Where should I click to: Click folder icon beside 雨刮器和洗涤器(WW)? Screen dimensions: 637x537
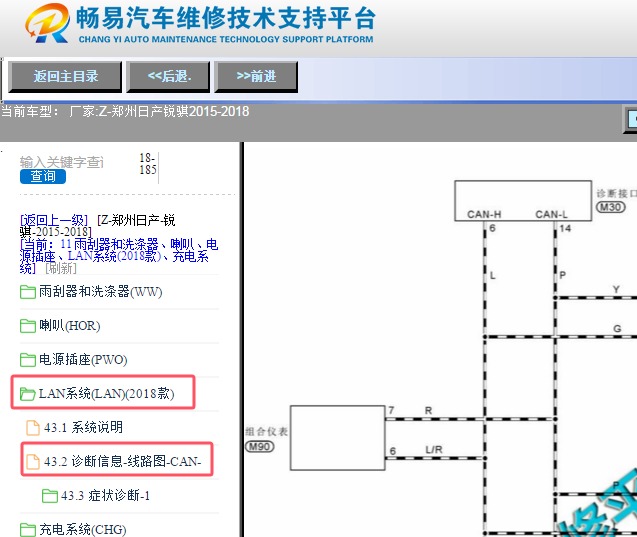[x=28, y=292]
